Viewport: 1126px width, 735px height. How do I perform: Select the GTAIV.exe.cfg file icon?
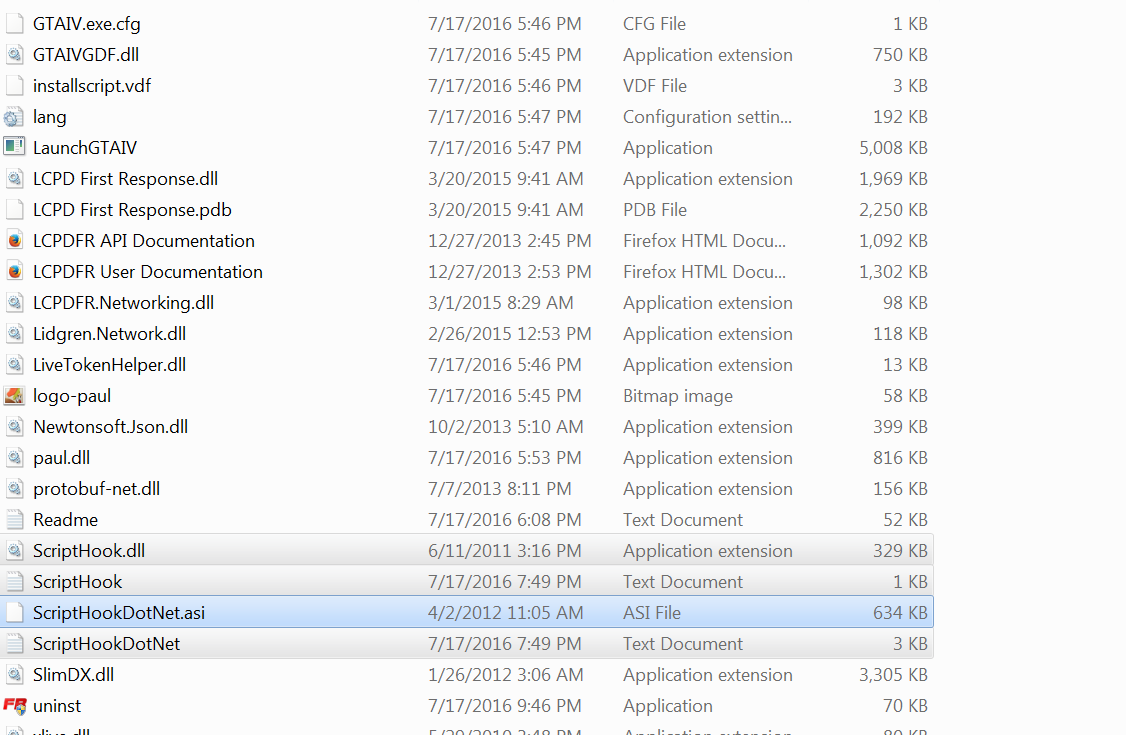[x=14, y=24]
